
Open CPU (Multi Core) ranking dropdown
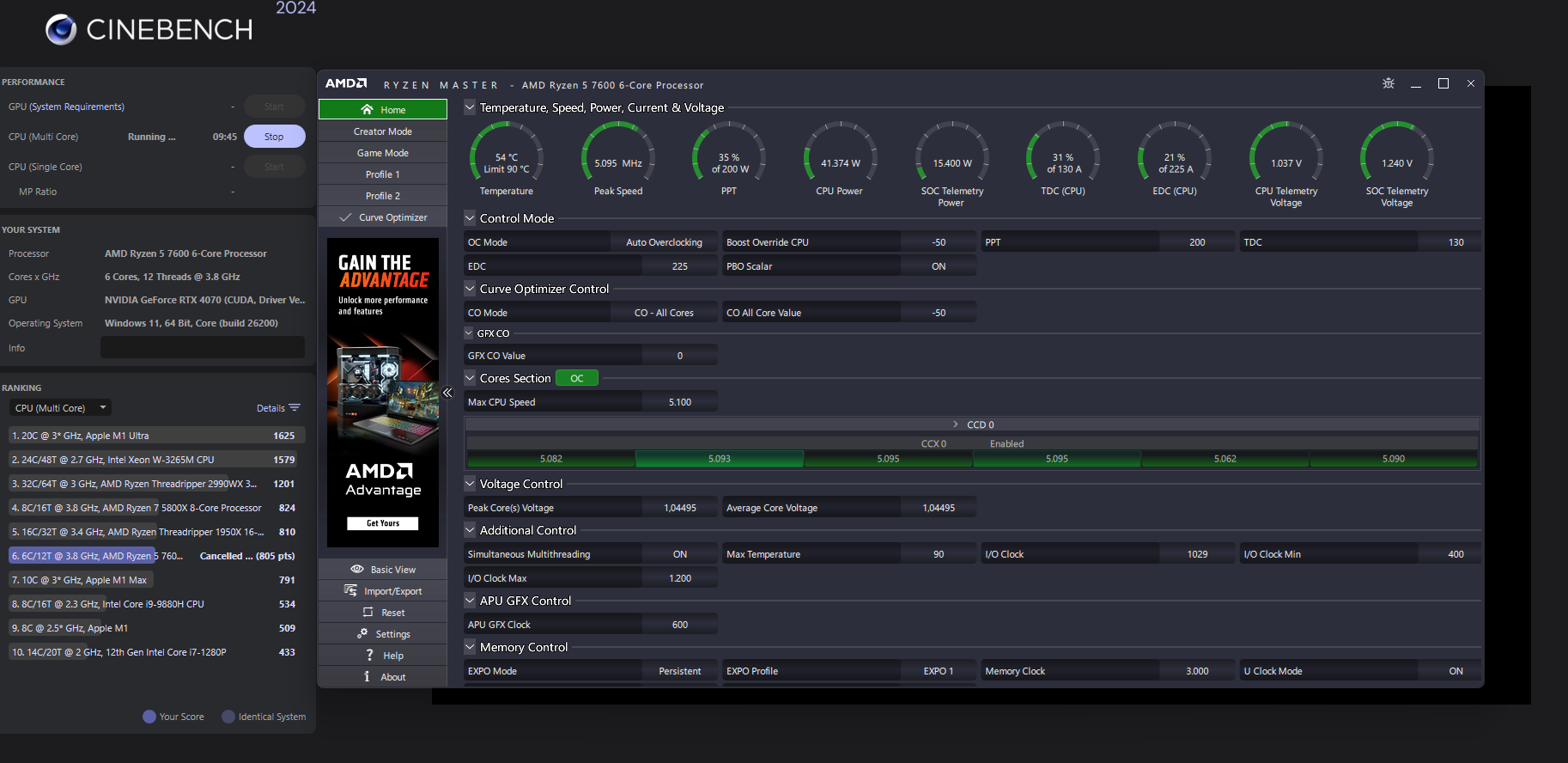pos(60,408)
